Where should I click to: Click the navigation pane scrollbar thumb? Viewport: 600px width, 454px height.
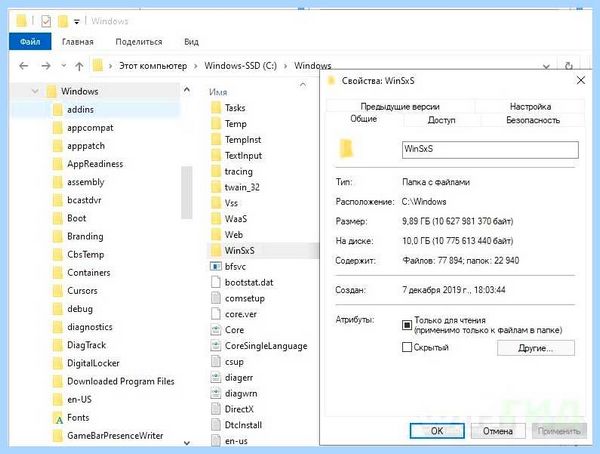tap(187, 192)
